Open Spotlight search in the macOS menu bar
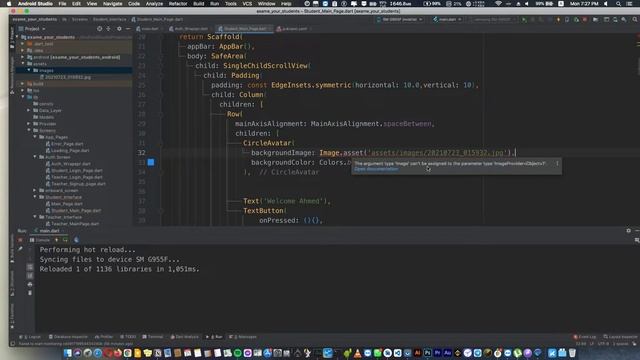The height and width of the screenshot is (360, 640). pos(618,4)
